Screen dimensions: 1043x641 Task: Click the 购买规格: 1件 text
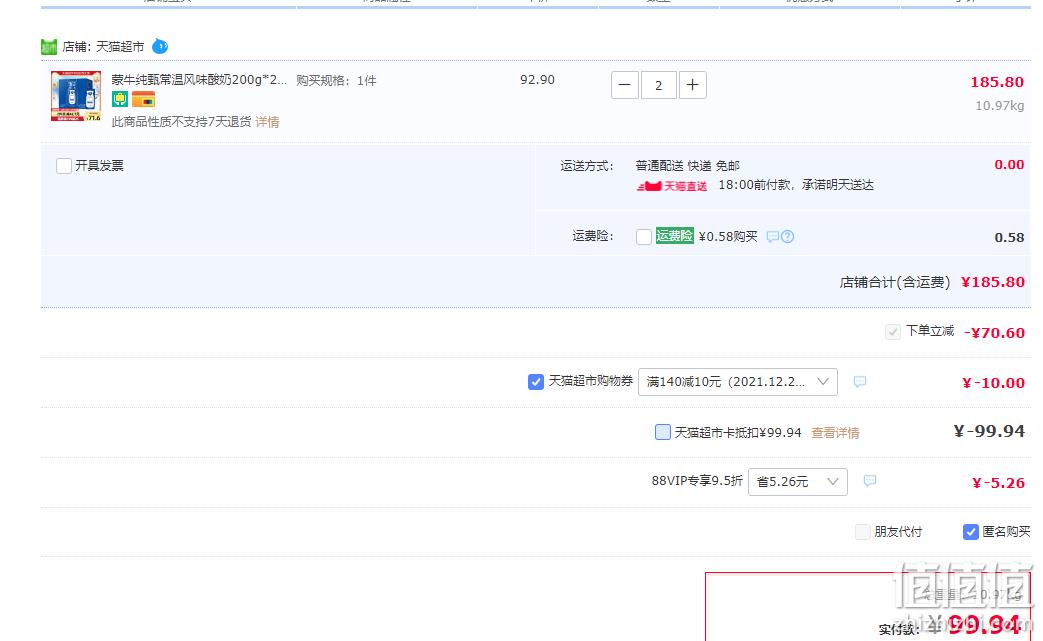[336, 80]
